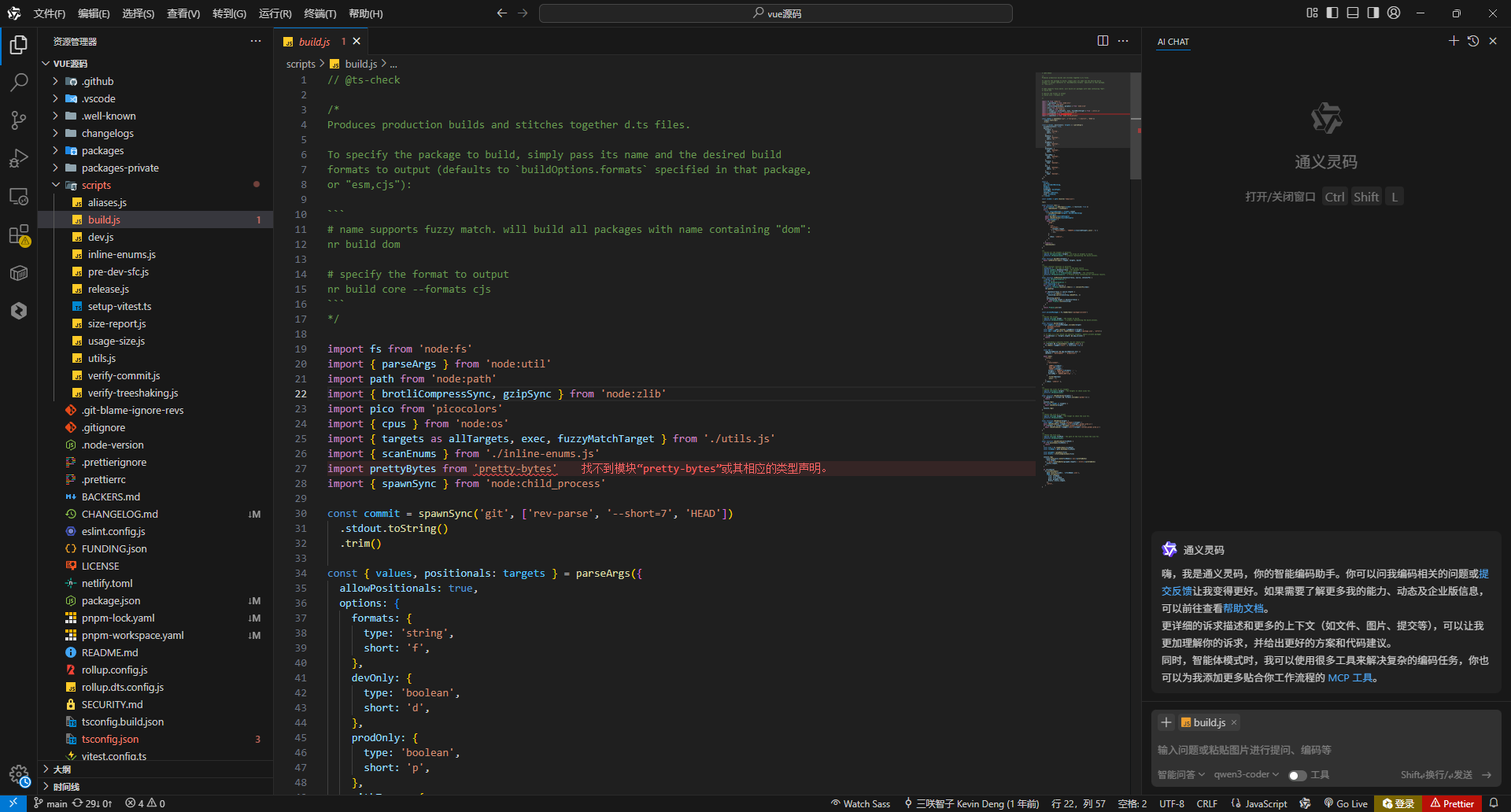Open qwen3-coder model dropdown
Image resolution: width=1511 pixels, height=812 pixels.
(1247, 775)
